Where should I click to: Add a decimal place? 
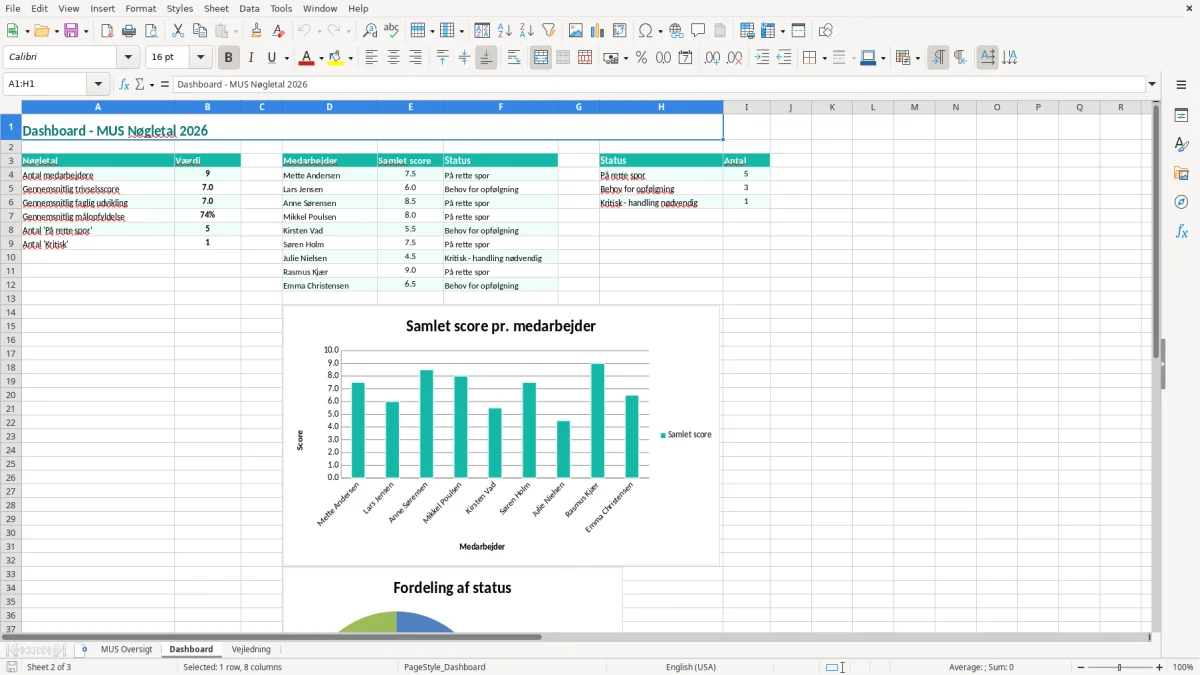coord(712,58)
